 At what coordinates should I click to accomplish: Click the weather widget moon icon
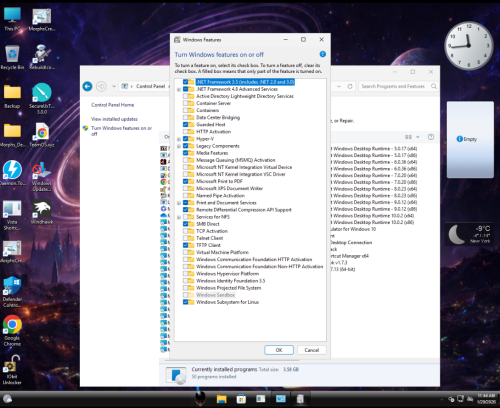click(456, 234)
